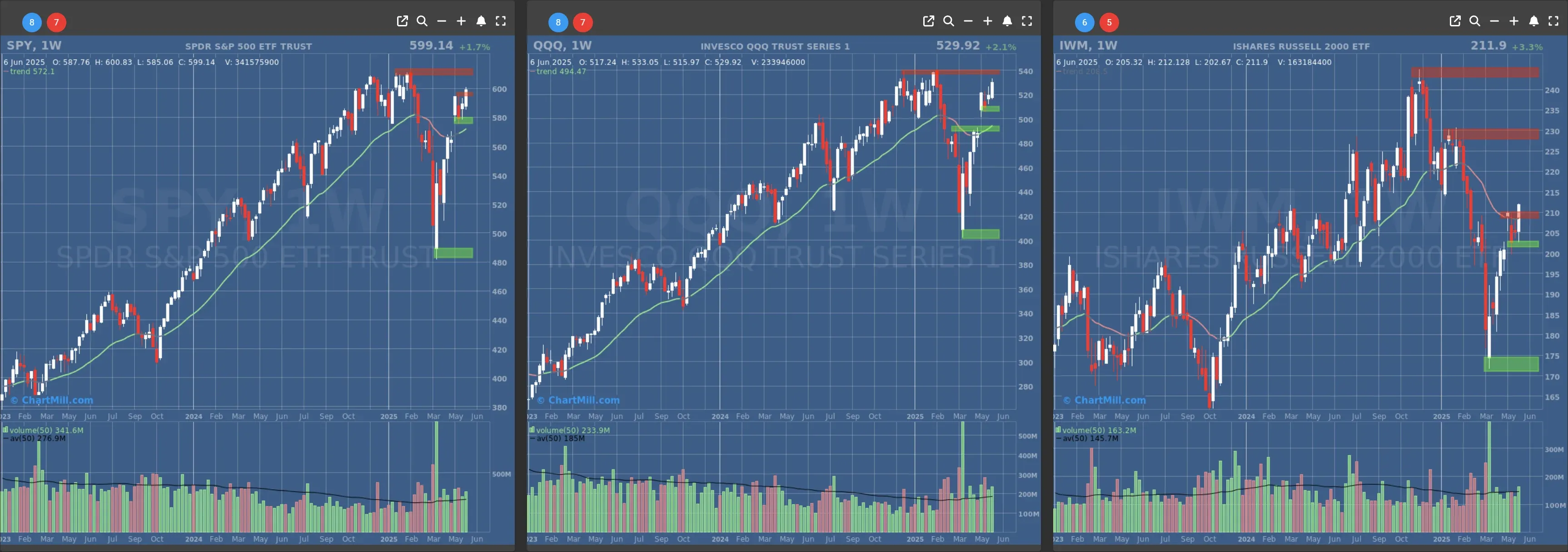Click IWM green support zone near 173
1568x552 pixels.
pyautogui.click(x=1511, y=364)
